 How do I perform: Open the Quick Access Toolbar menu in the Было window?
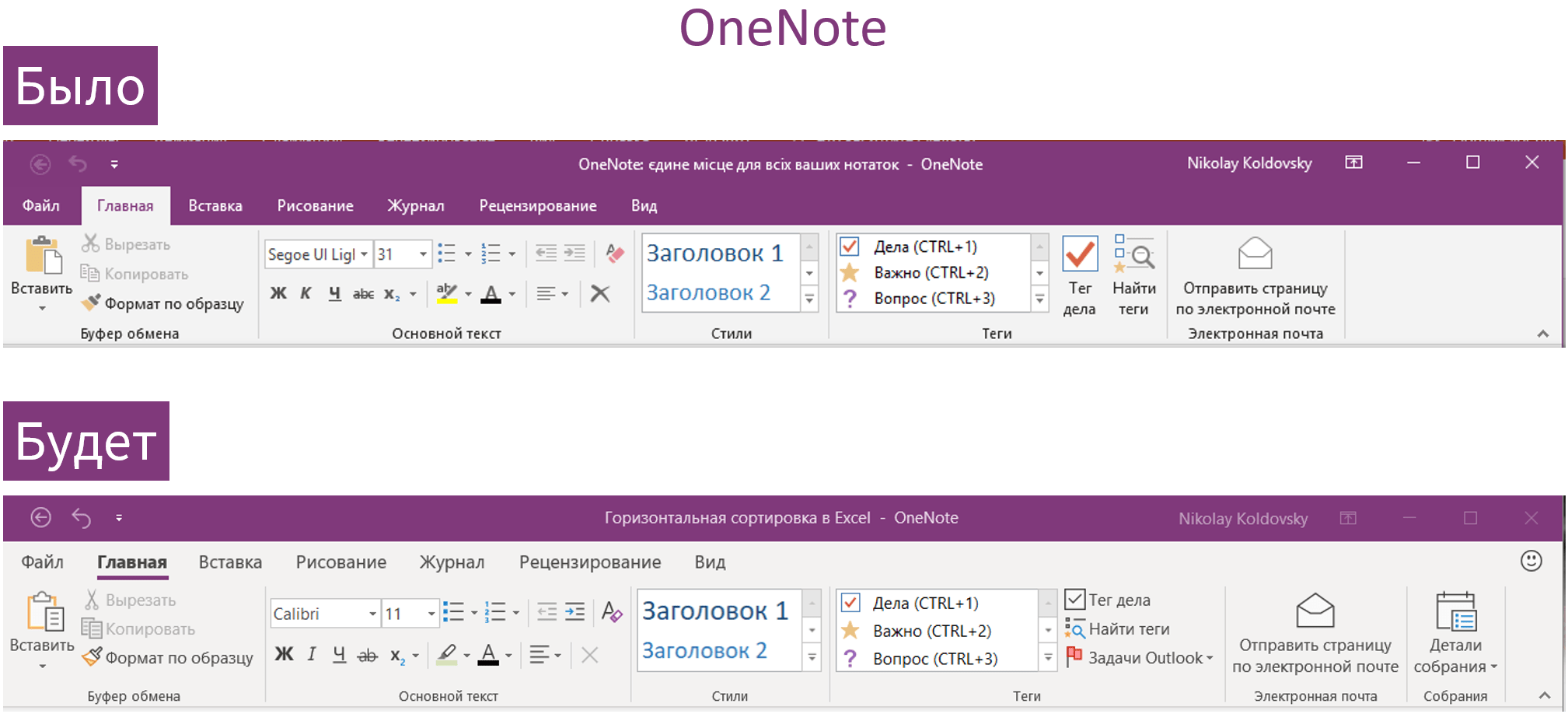114,164
